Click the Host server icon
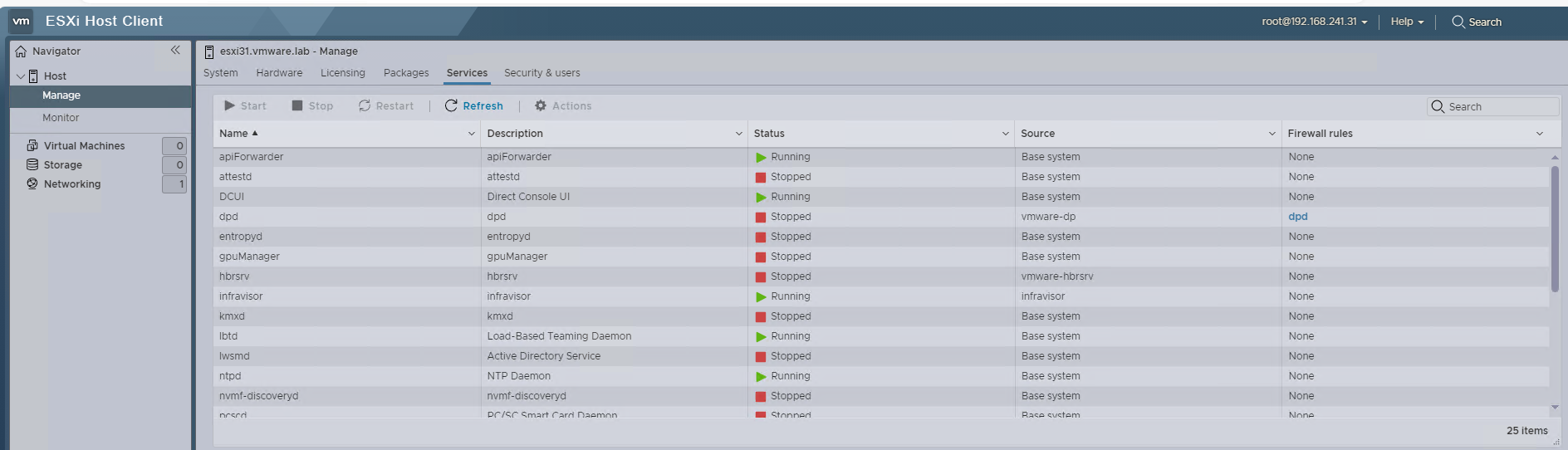The image size is (1568, 450). 33,76
